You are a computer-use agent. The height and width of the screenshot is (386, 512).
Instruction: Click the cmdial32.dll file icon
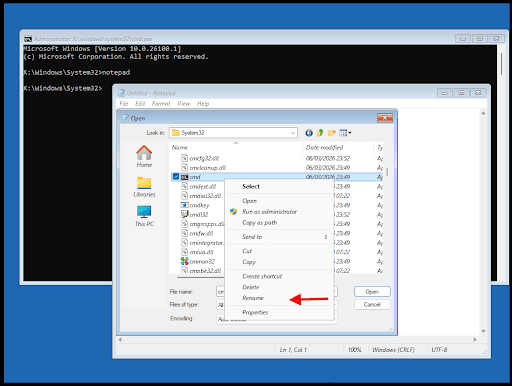pos(184,196)
